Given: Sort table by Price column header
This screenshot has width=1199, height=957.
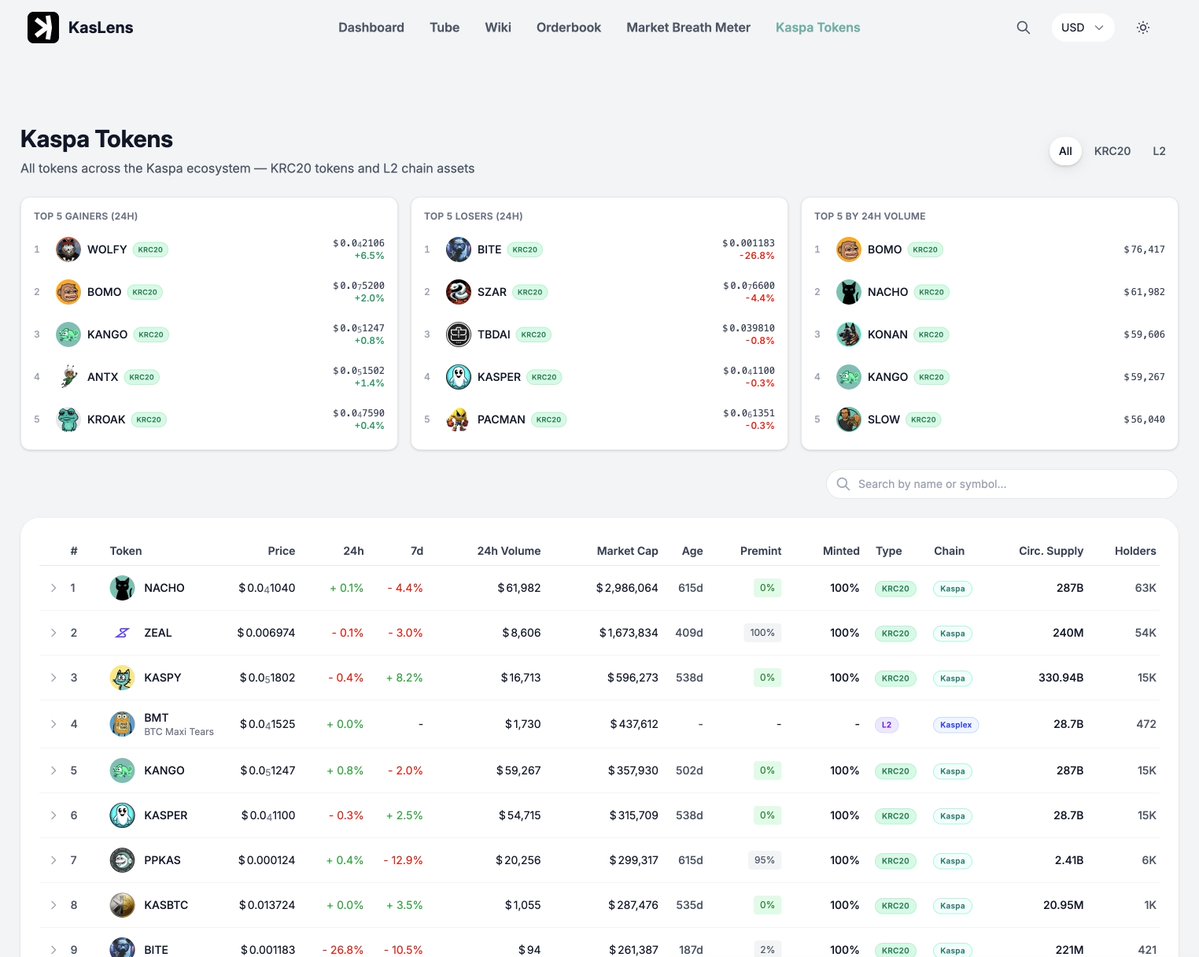Looking at the screenshot, I should pos(281,551).
